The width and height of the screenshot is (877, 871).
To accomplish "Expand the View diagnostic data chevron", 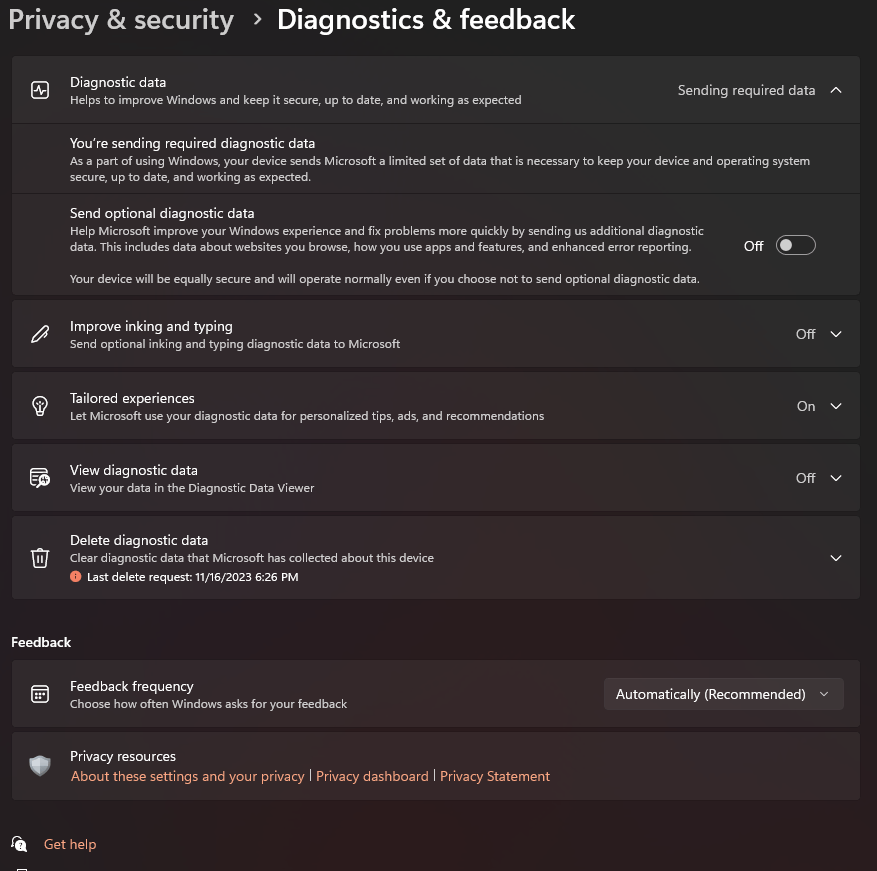I will tap(836, 478).
